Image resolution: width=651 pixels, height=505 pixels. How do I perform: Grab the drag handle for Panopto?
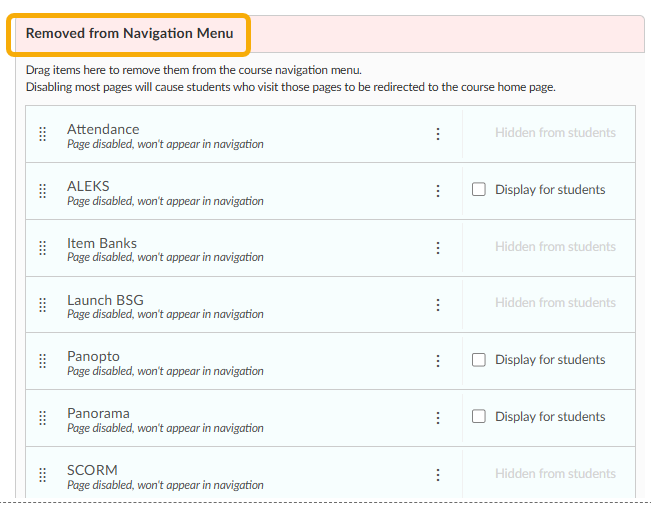click(42, 361)
